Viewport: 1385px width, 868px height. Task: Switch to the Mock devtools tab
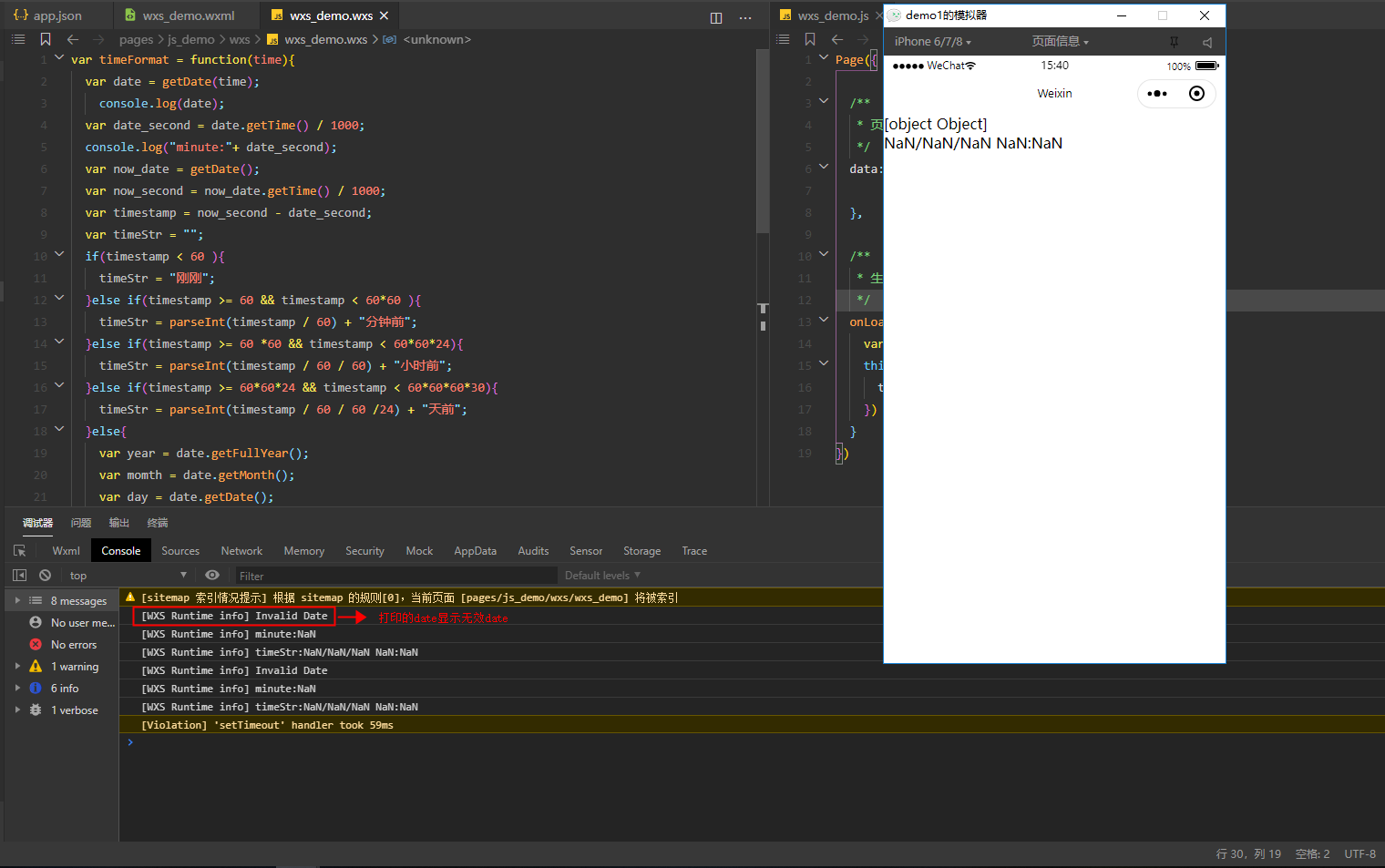419,551
